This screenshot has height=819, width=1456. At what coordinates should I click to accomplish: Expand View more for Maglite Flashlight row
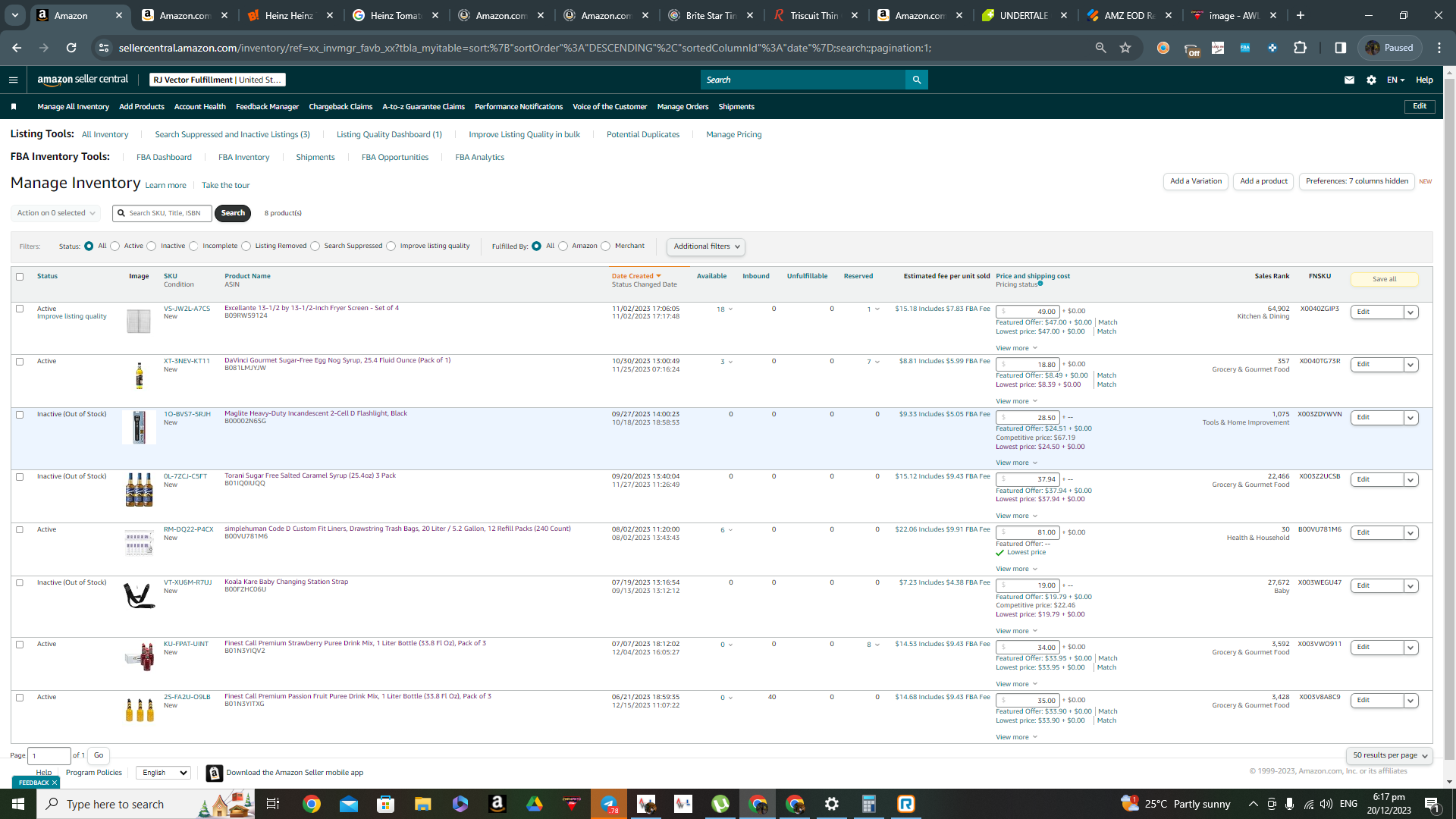(1016, 463)
